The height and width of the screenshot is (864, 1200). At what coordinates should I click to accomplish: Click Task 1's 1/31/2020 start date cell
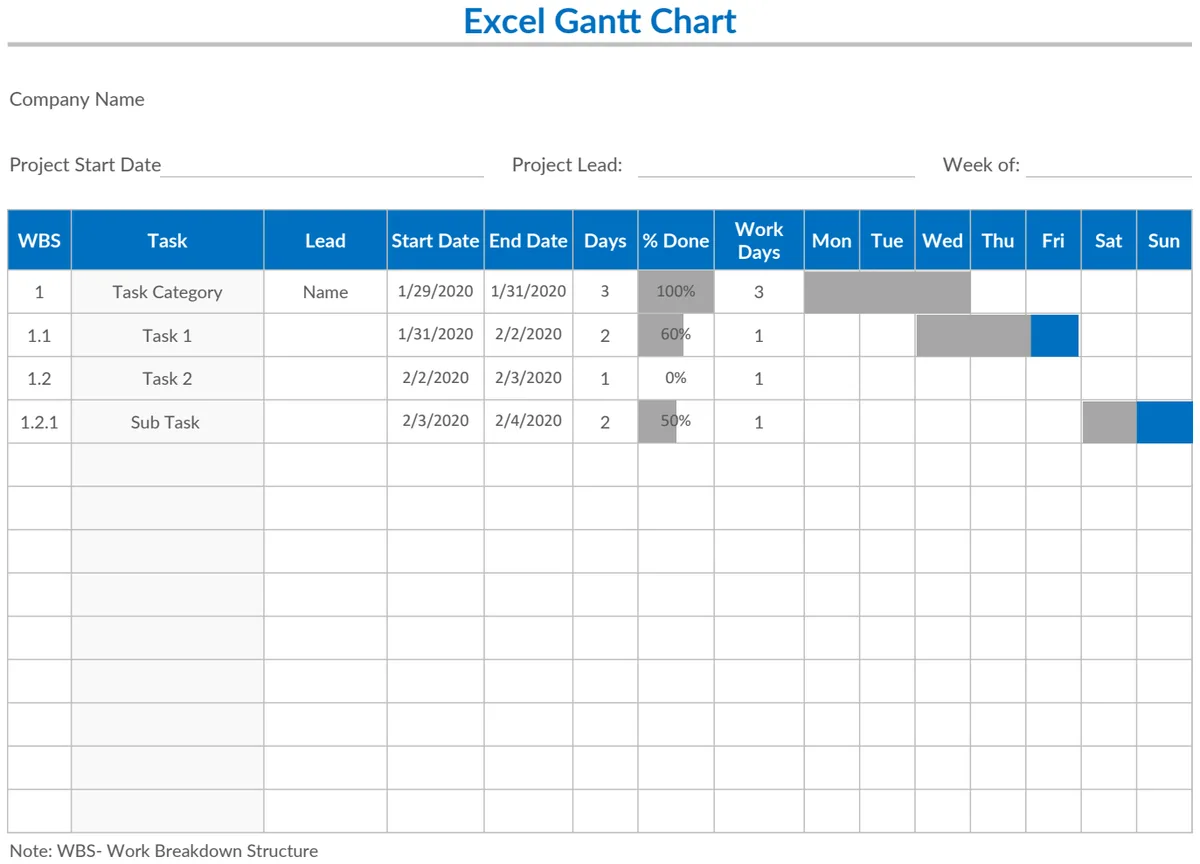pyautogui.click(x=435, y=334)
